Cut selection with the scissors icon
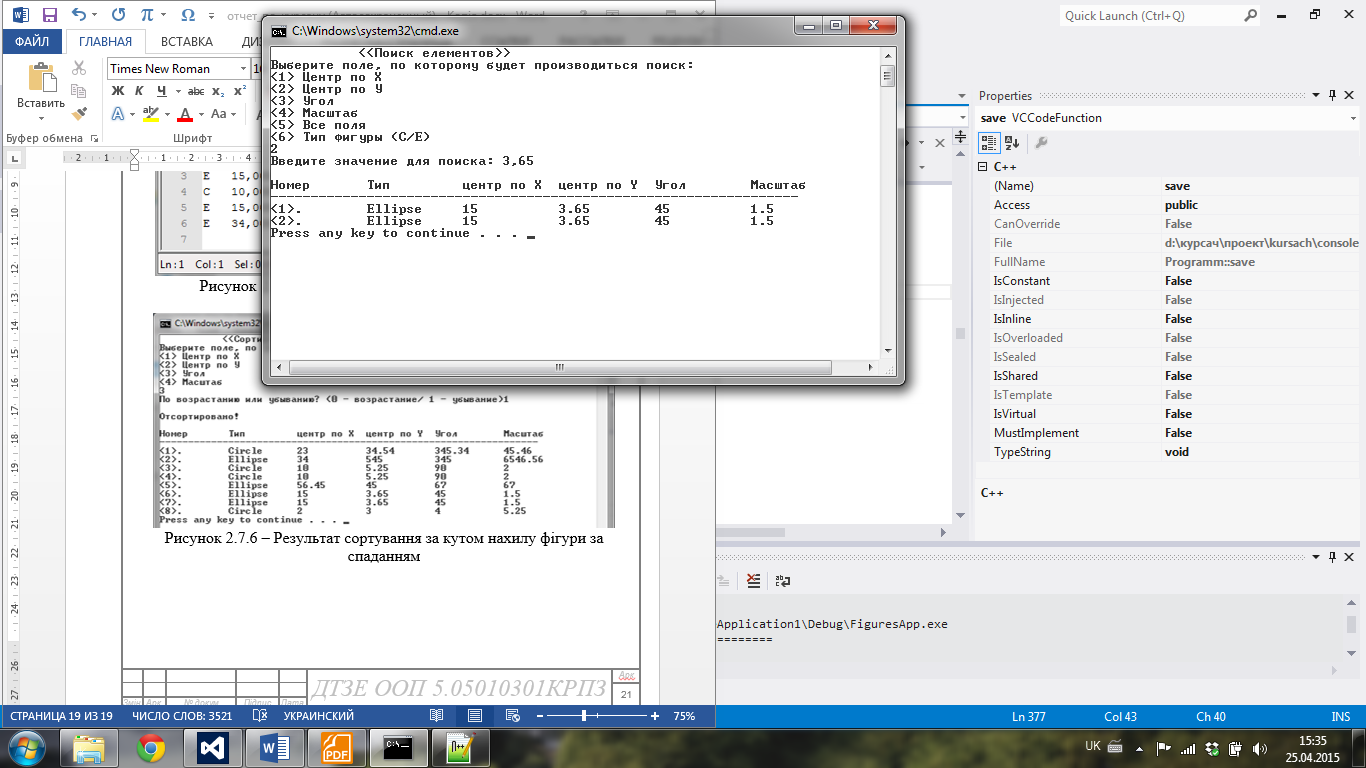 coord(80,68)
